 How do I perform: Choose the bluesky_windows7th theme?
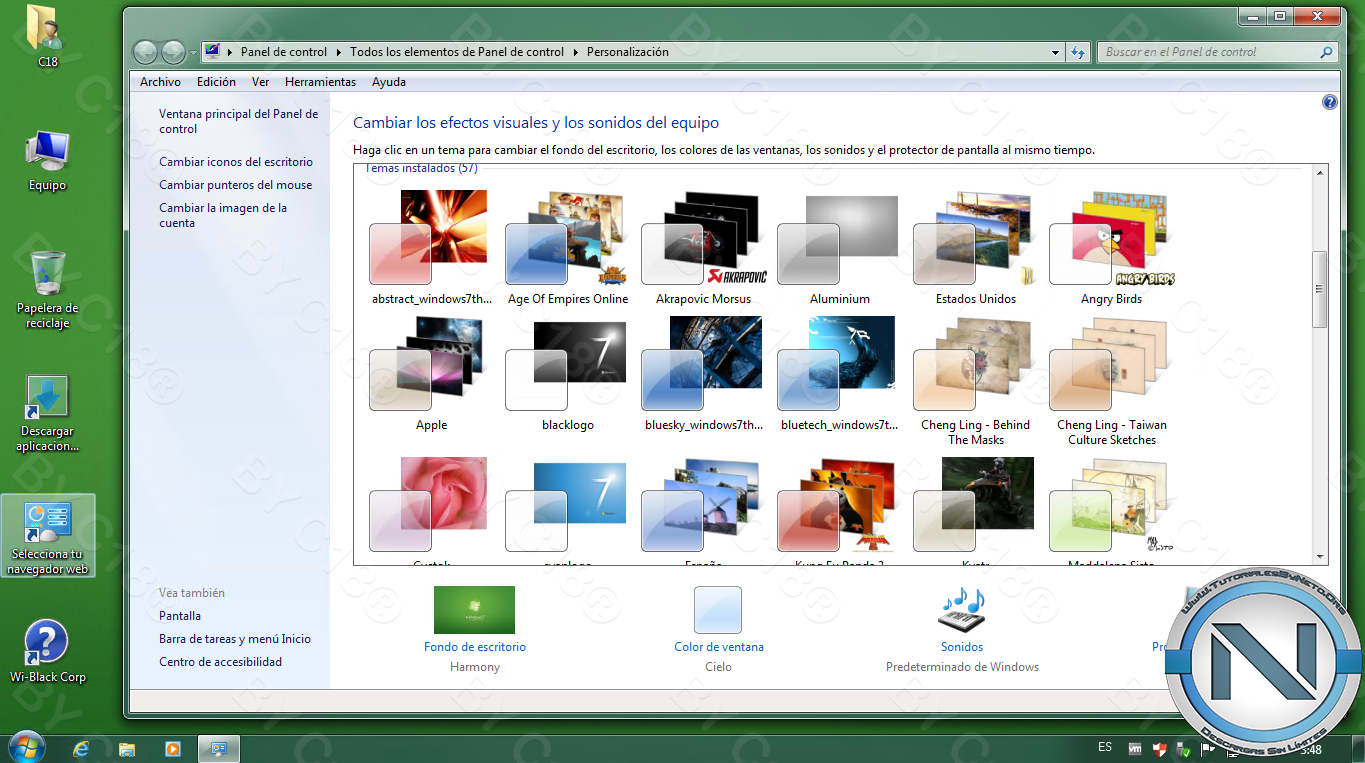tap(703, 374)
